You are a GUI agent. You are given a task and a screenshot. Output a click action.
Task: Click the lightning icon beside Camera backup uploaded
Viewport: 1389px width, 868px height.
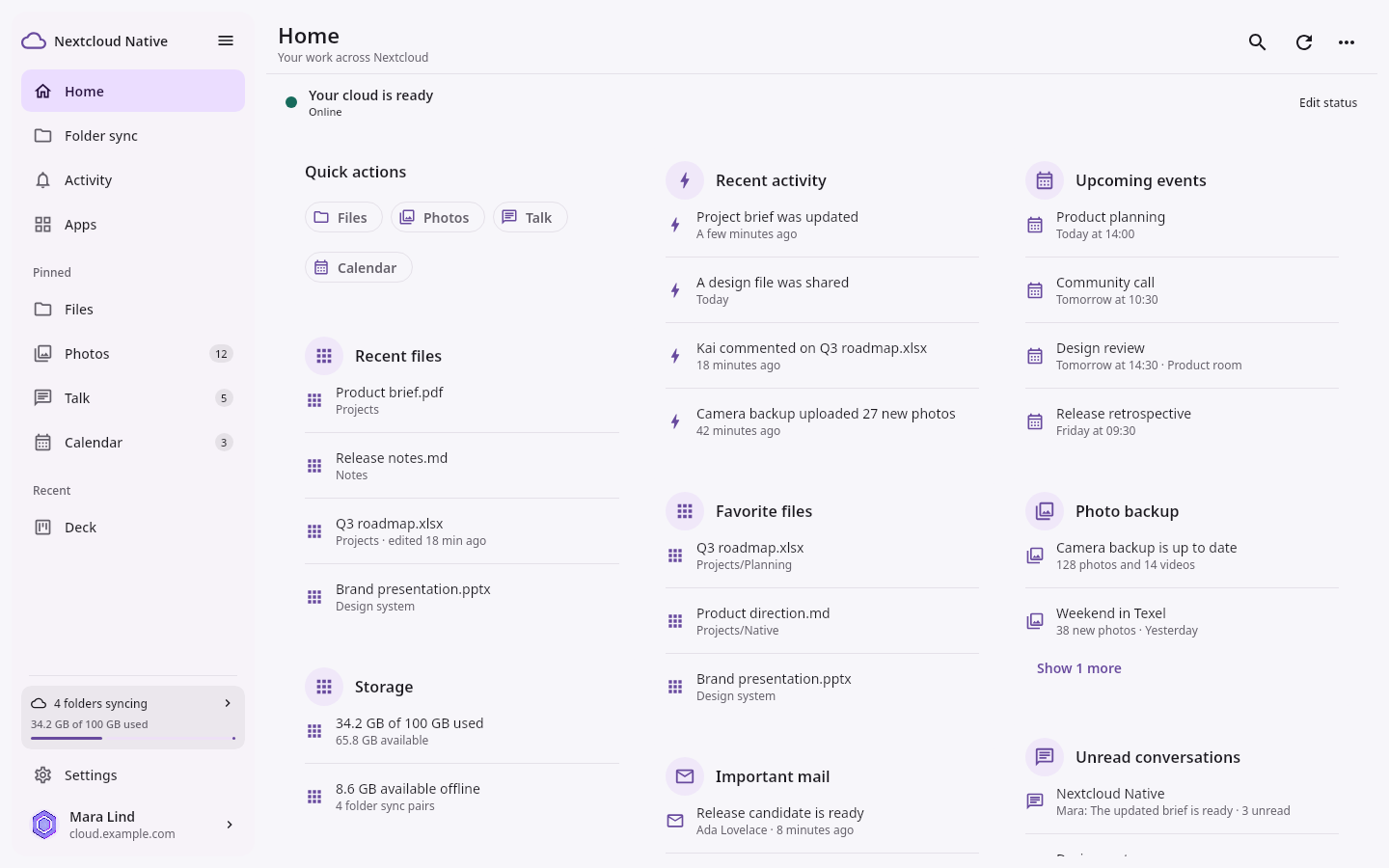click(x=675, y=421)
